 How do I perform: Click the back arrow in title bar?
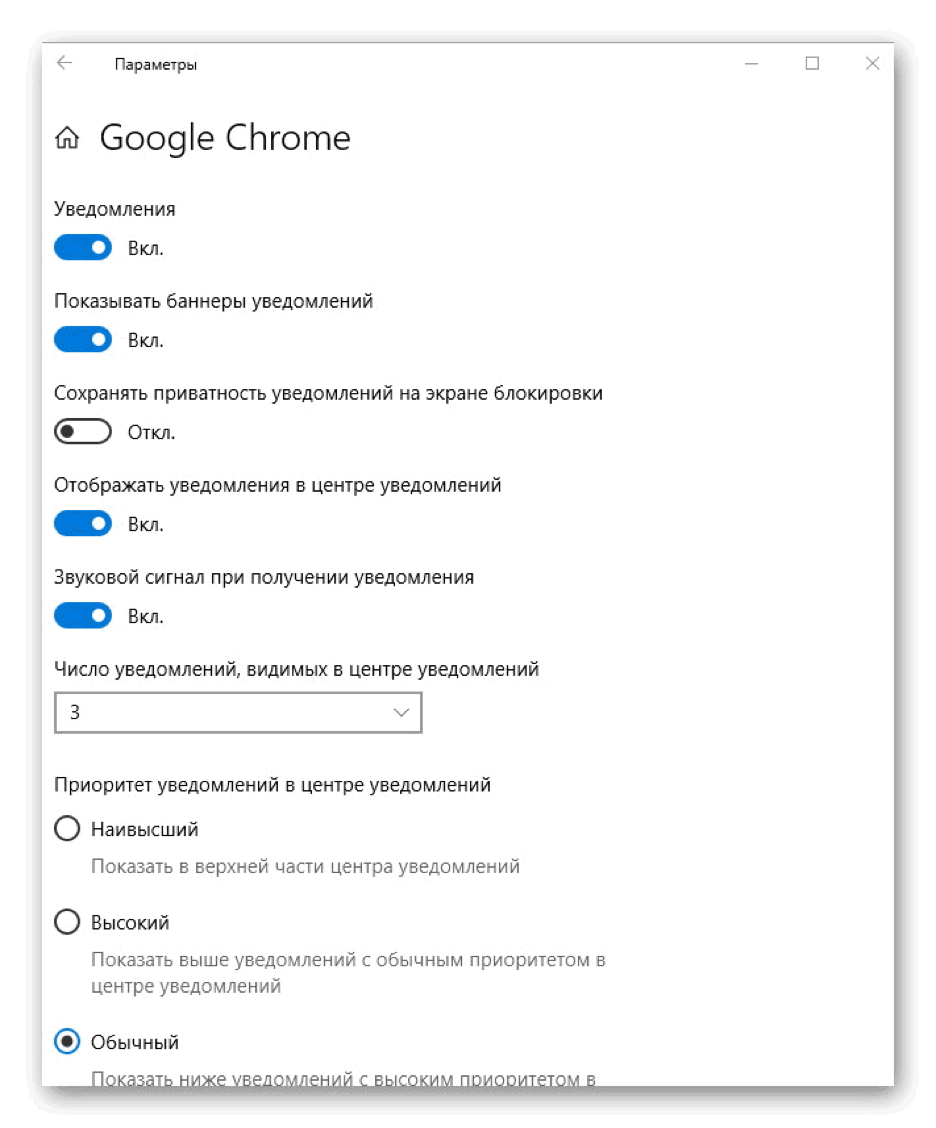(x=65, y=63)
